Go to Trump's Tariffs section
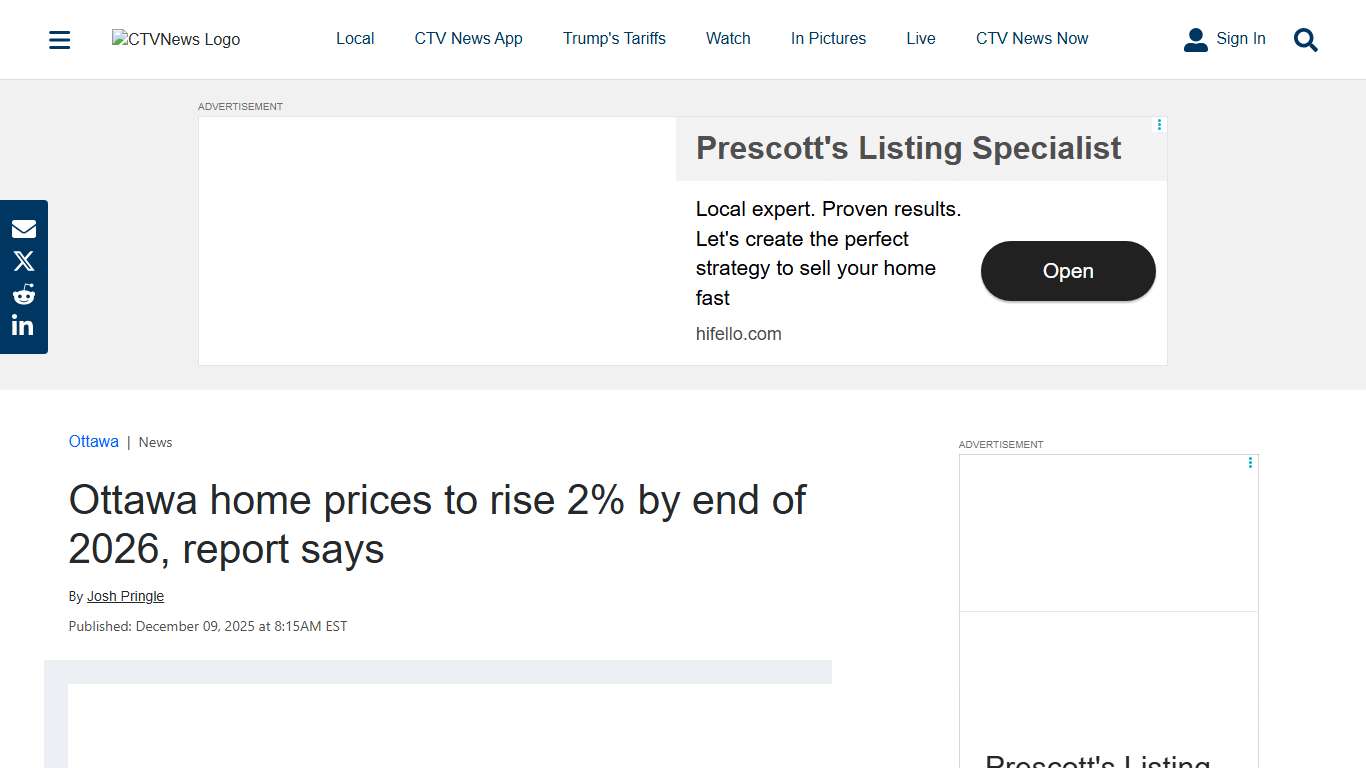Image resolution: width=1366 pixels, height=768 pixels. point(614,39)
